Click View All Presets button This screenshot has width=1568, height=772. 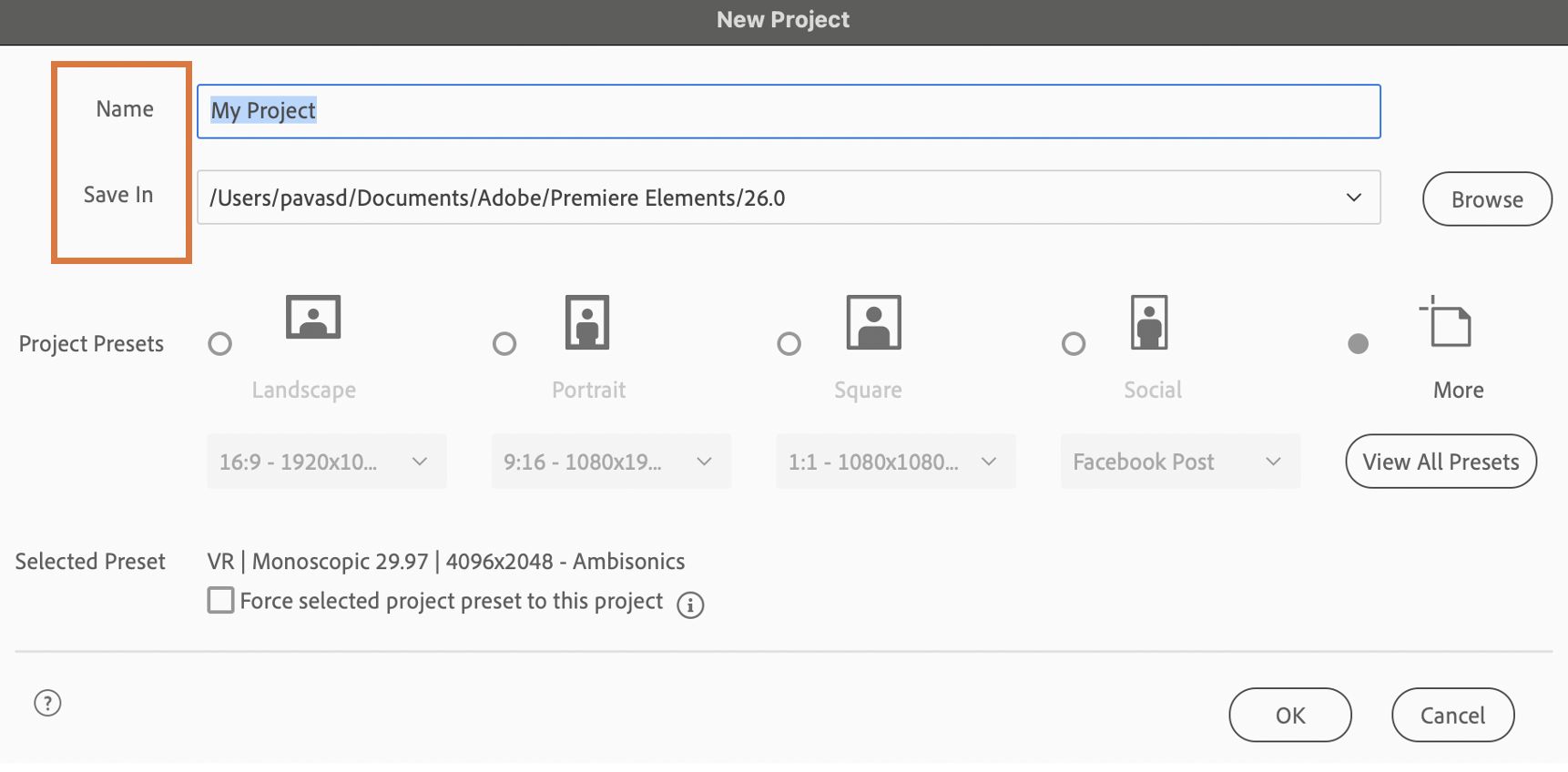1441,462
